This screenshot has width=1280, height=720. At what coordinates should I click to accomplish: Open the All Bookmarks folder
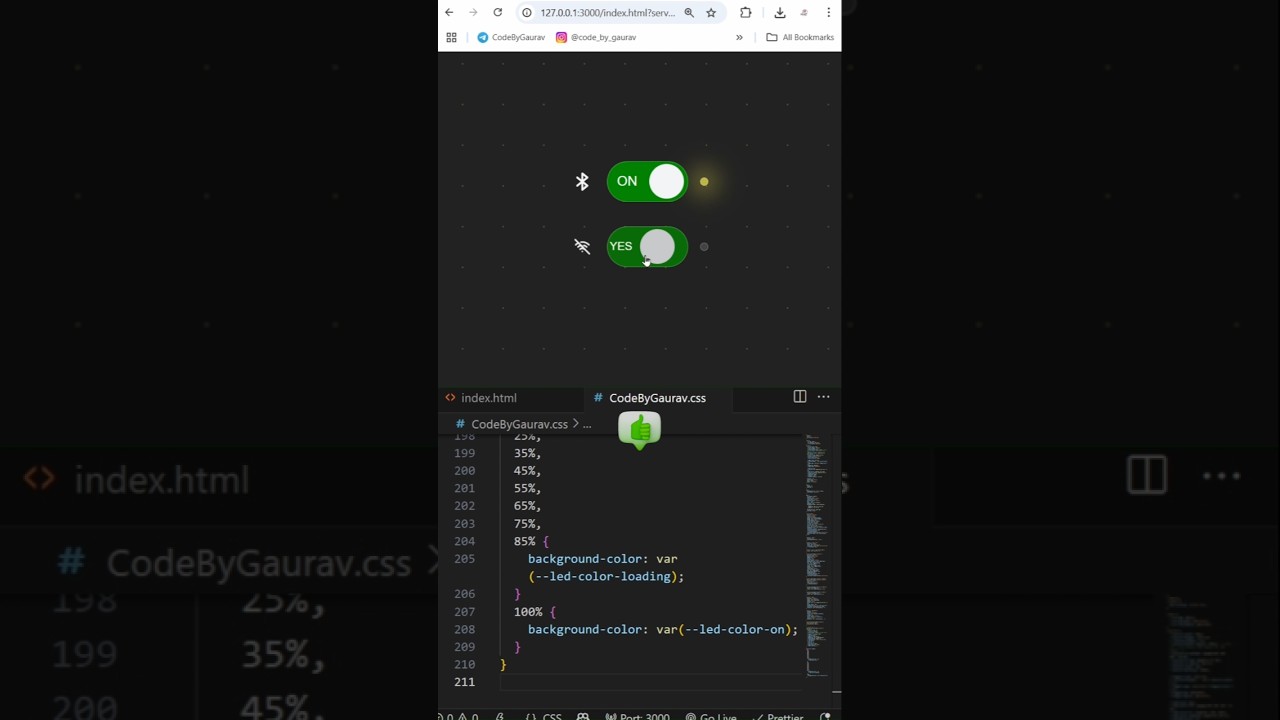tap(800, 37)
